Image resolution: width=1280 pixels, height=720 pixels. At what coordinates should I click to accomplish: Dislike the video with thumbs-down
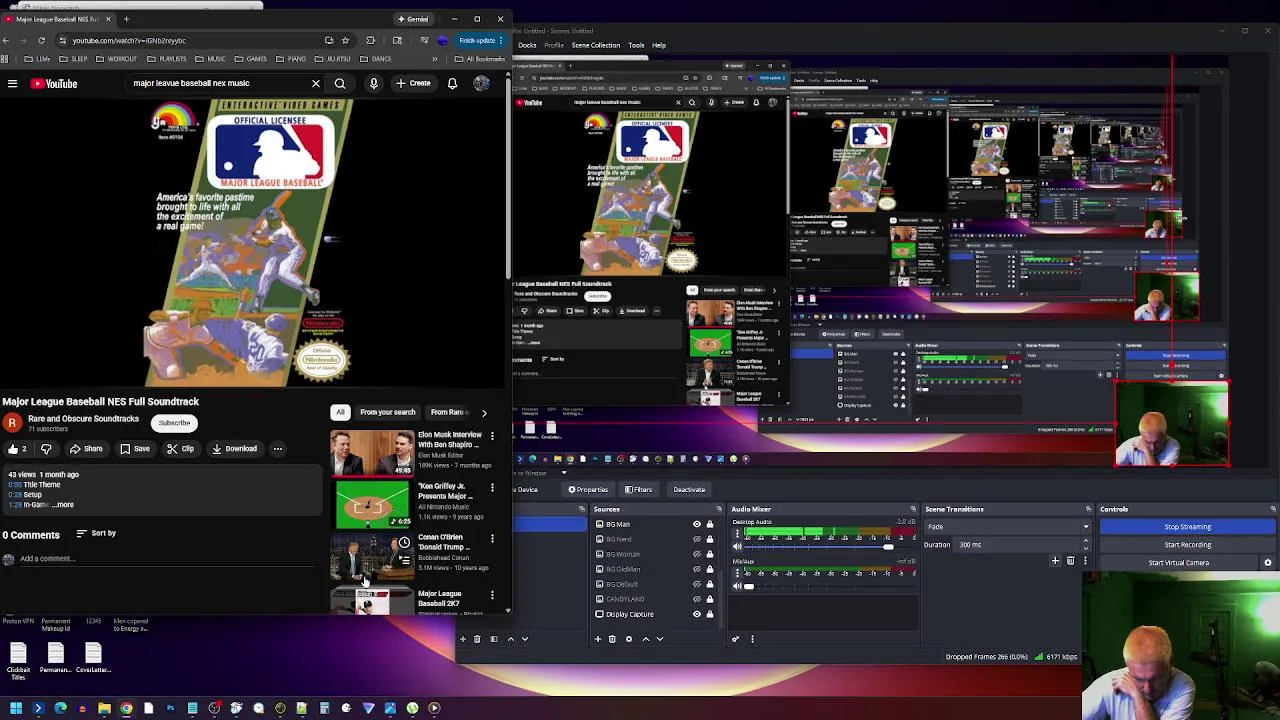click(46, 449)
